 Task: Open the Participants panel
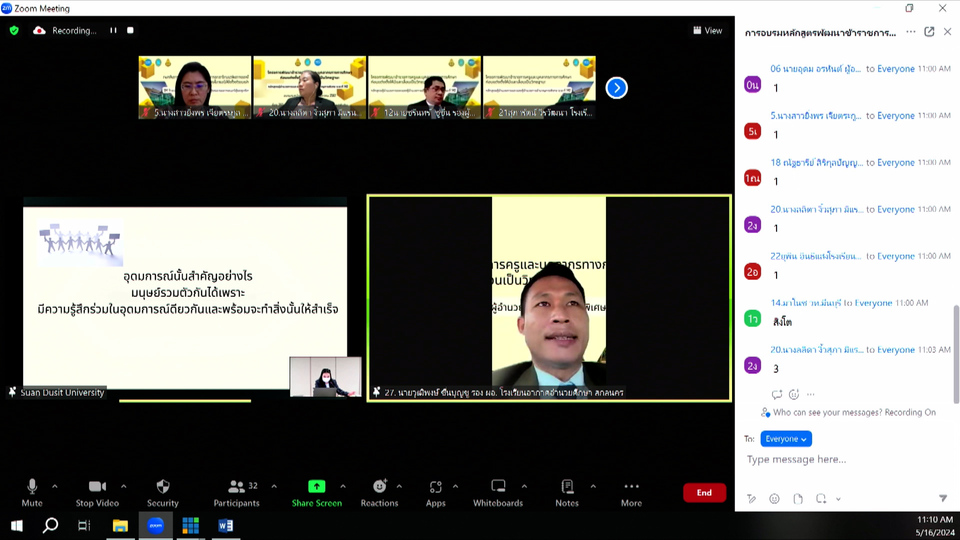[x=236, y=493]
